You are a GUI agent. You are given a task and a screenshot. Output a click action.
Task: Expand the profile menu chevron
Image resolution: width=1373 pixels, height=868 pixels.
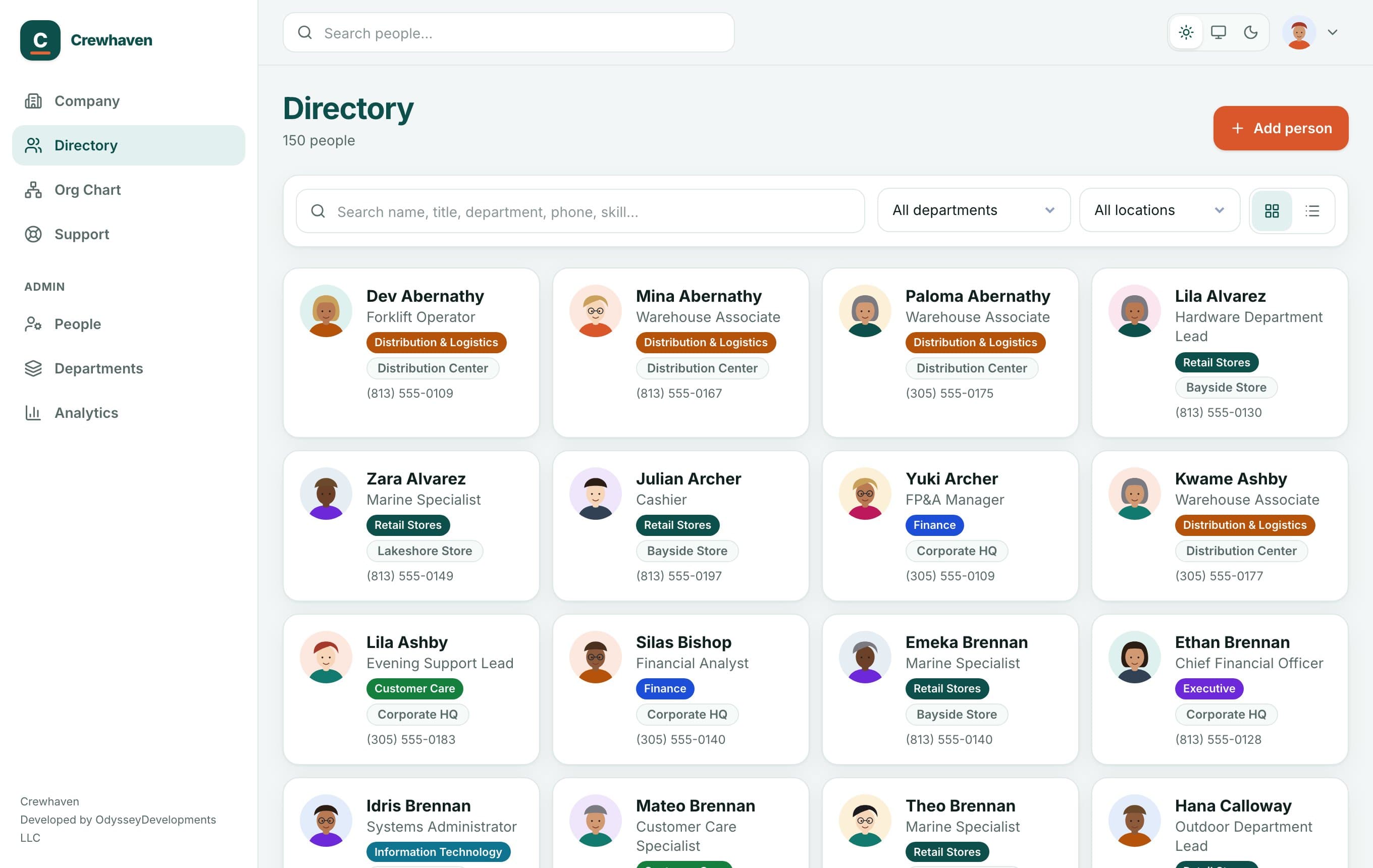[x=1333, y=32]
